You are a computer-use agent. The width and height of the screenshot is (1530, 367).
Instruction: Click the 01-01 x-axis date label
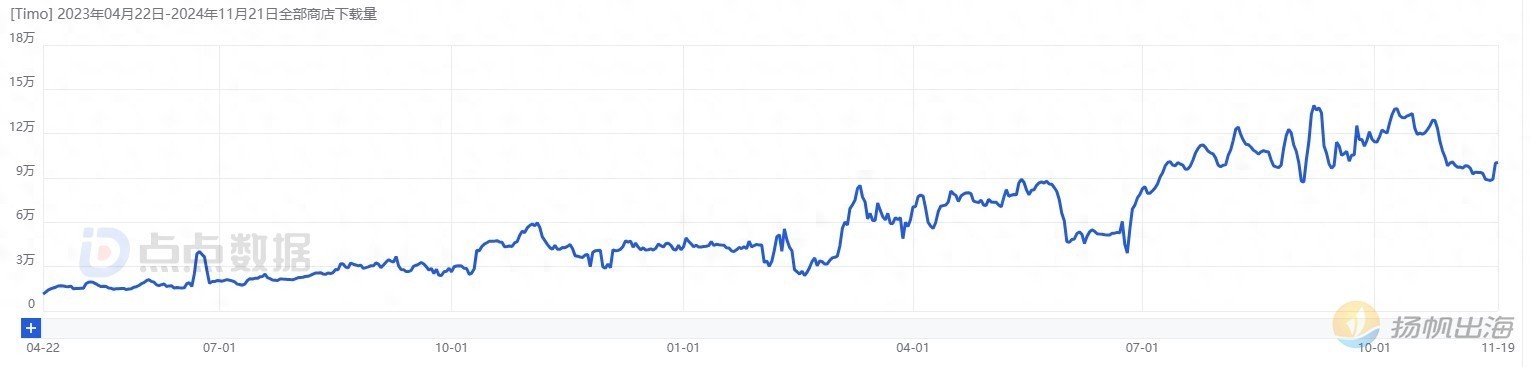pyautogui.click(x=682, y=348)
